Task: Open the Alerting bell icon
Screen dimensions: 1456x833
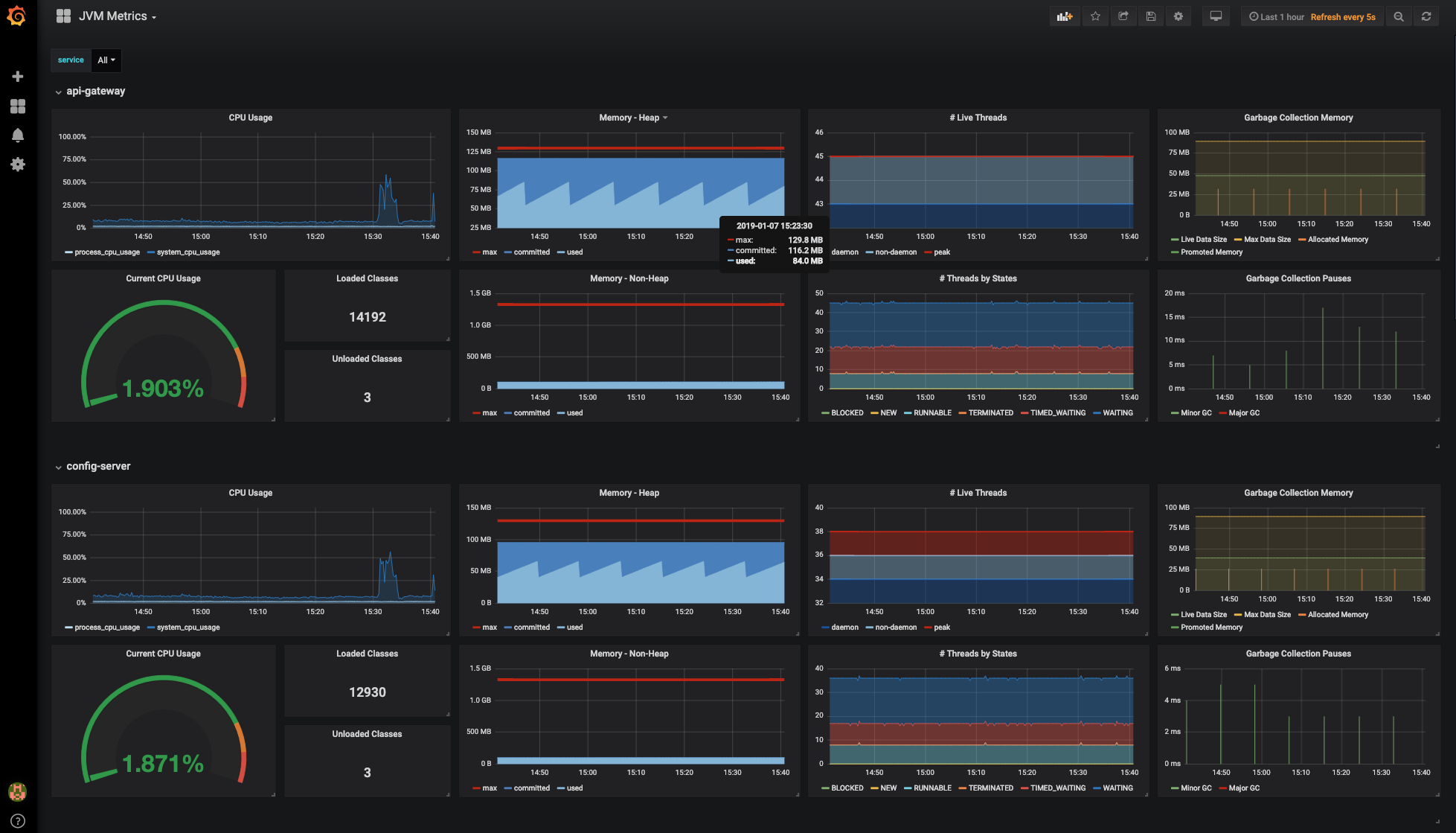Action: (18, 135)
